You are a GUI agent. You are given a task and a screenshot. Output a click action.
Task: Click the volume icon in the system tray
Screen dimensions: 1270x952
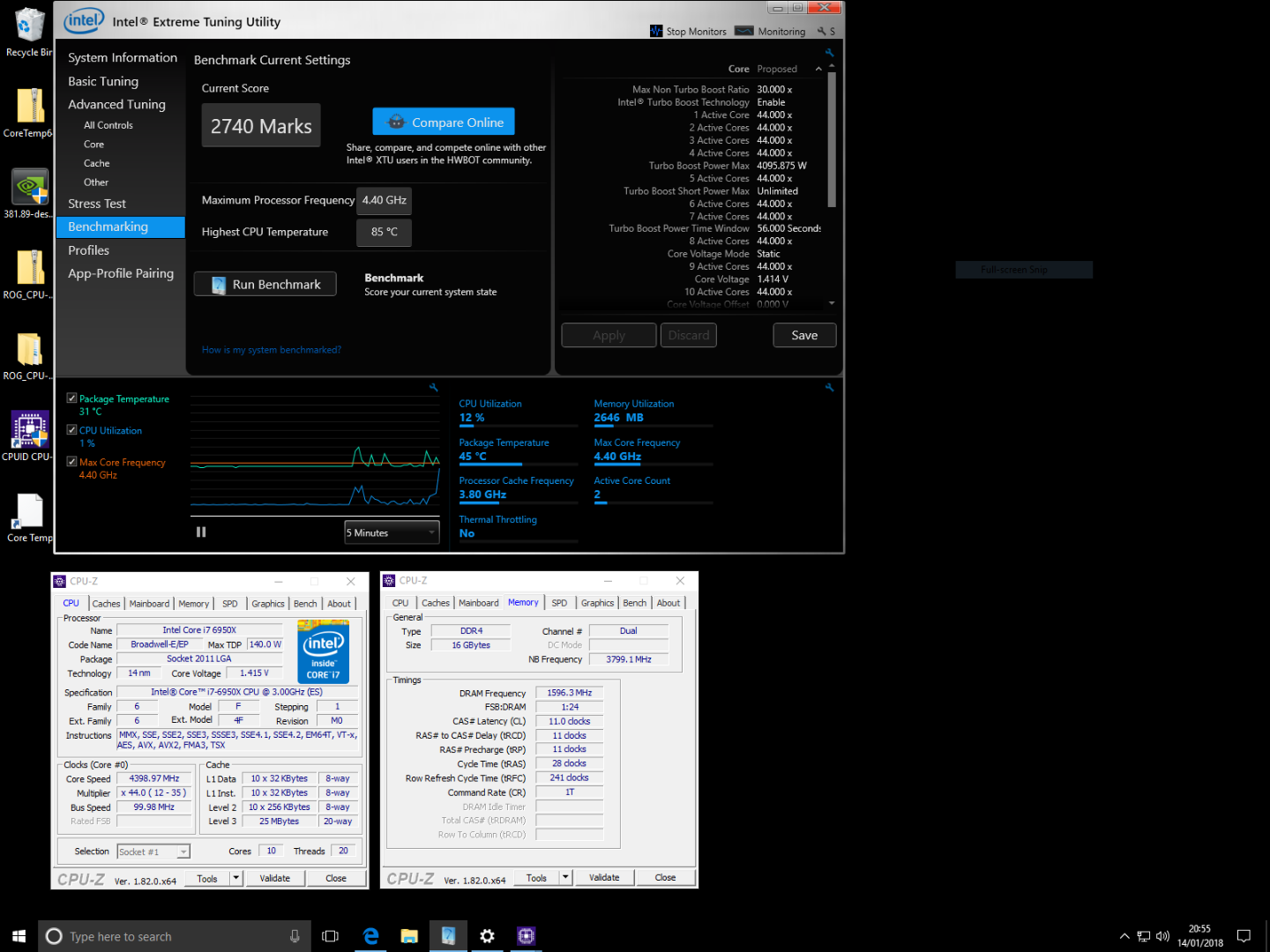(1162, 936)
